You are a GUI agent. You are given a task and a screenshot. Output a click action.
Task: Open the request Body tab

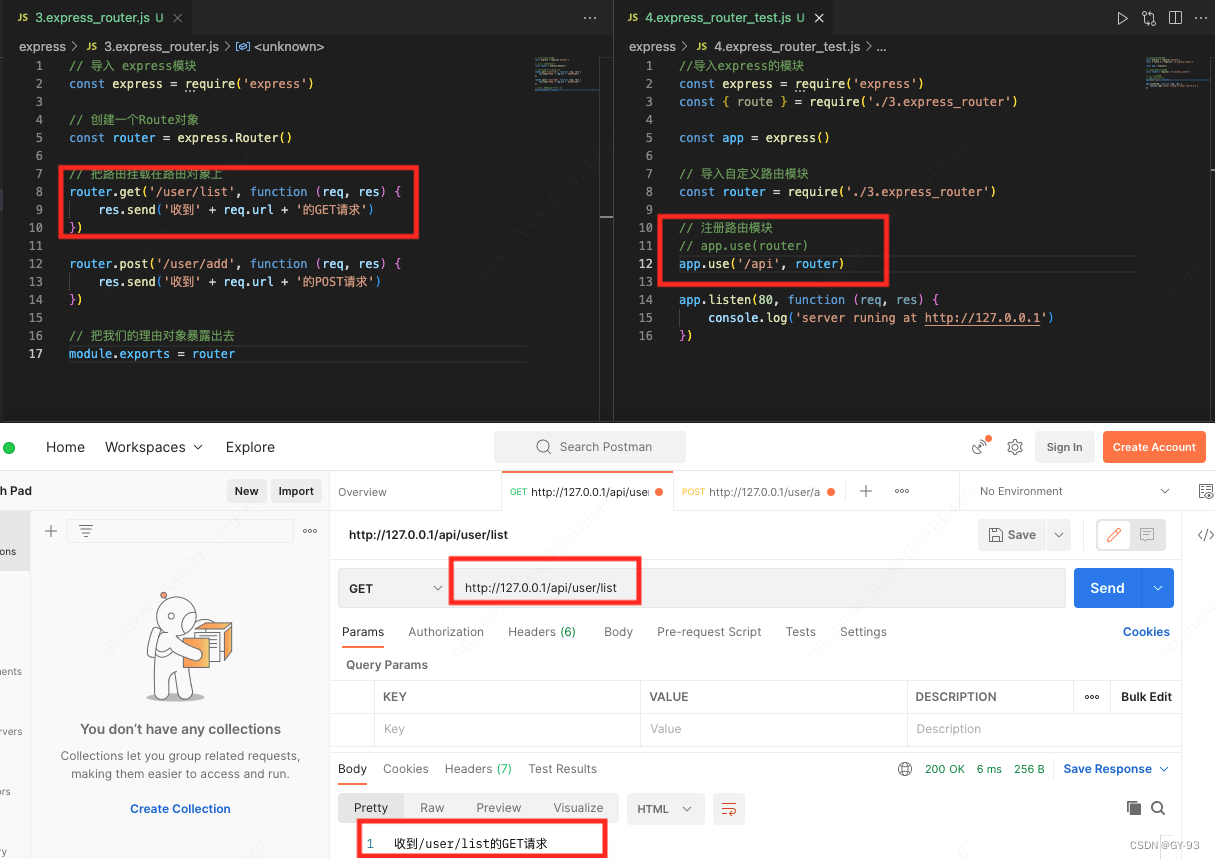click(618, 632)
